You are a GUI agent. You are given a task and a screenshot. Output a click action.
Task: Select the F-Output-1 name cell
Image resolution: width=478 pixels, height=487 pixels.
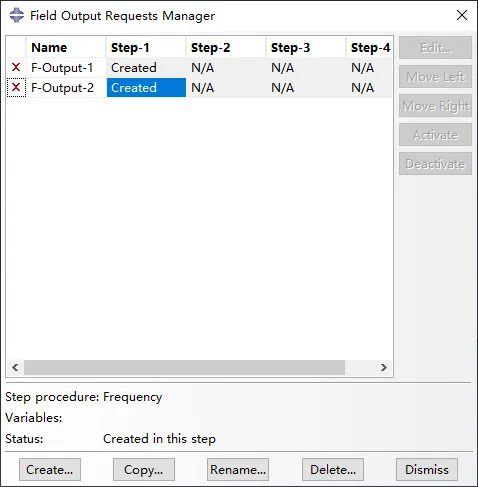tap(66, 68)
